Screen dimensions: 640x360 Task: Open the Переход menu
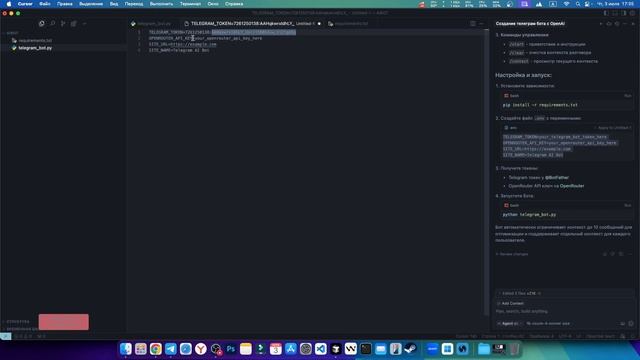pyautogui.click(x=134, y=4)
